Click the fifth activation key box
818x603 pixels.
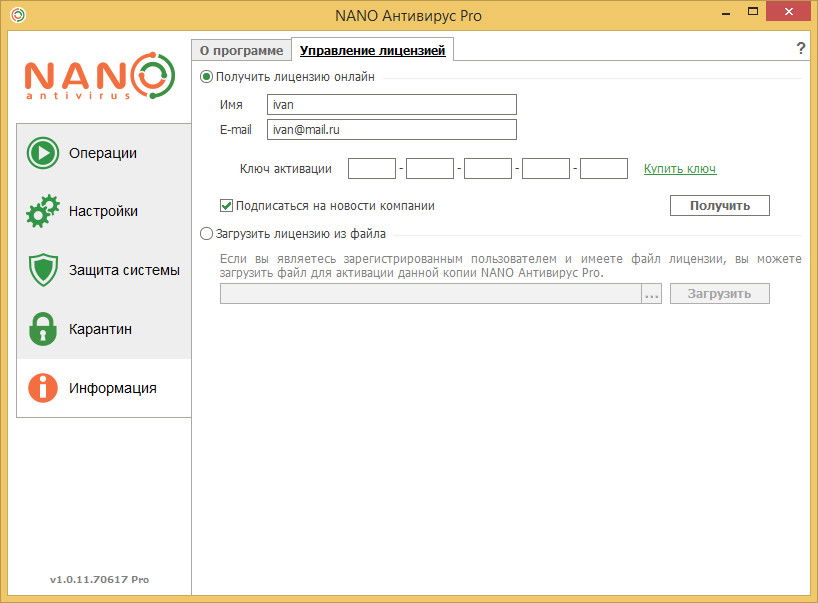point(604,168)
